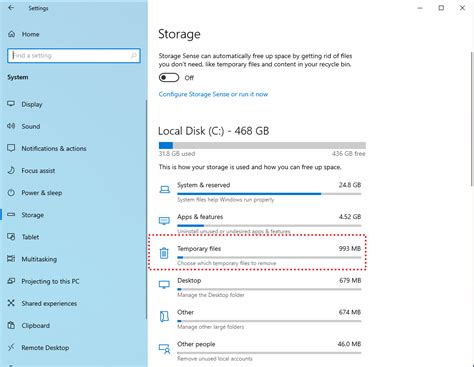
Task: Click the Display monitor icon
Action: (x=11, y=104)
